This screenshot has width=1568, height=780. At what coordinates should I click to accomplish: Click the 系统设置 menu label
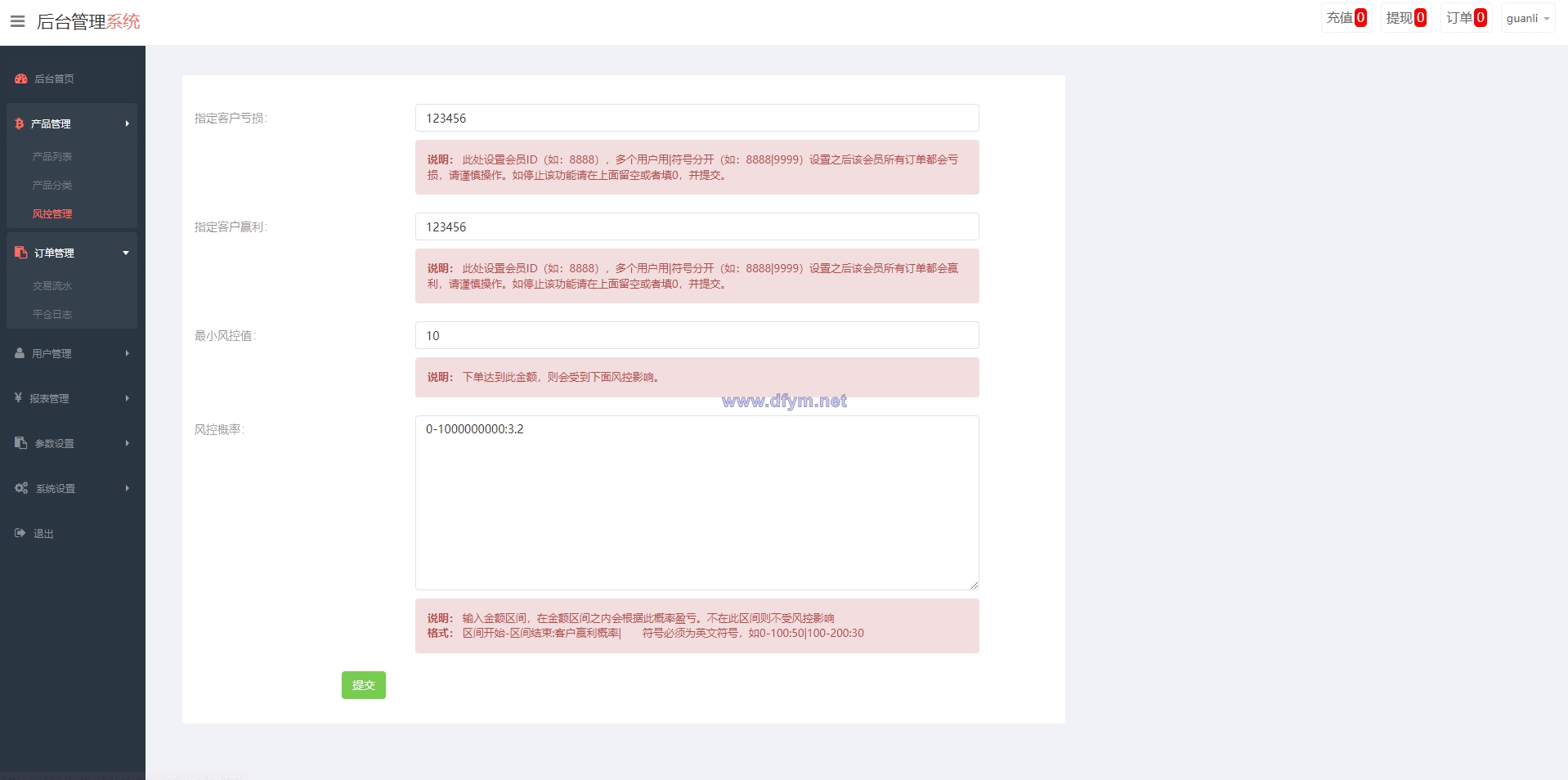[x=56, y=489]
